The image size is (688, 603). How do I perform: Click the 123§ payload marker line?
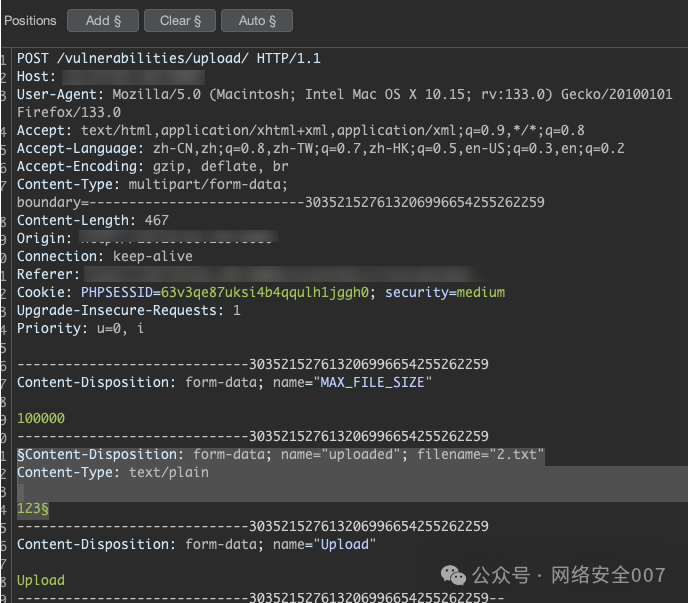coord(33,508)
